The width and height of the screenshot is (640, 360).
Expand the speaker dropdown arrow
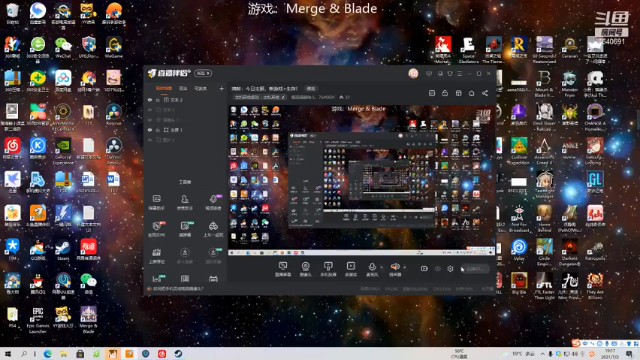pyautogui.click(x=404, y=268)
